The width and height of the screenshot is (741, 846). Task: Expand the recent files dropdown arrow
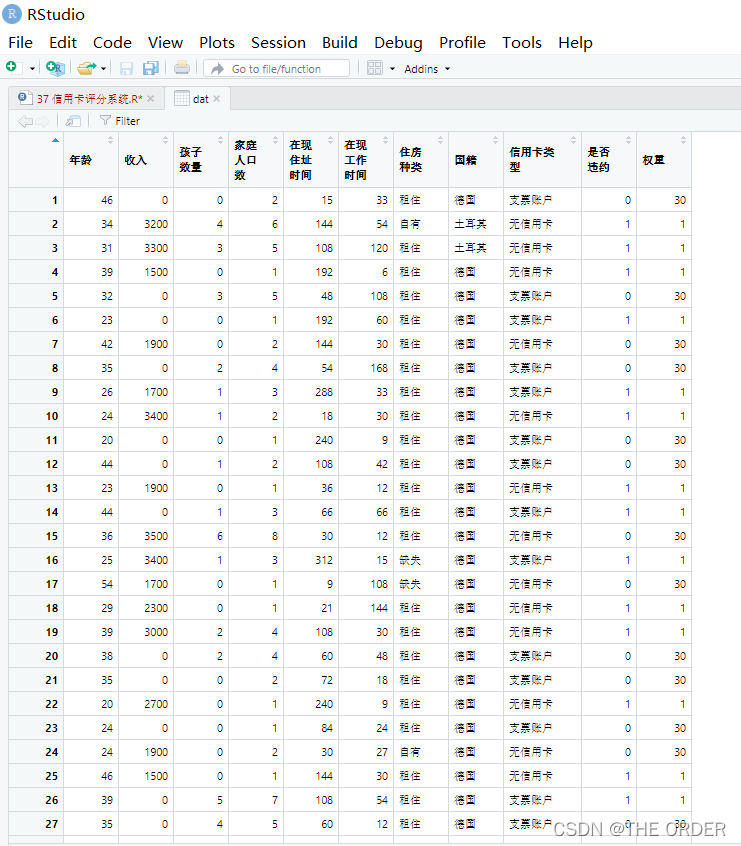click(x=104, y=69)
